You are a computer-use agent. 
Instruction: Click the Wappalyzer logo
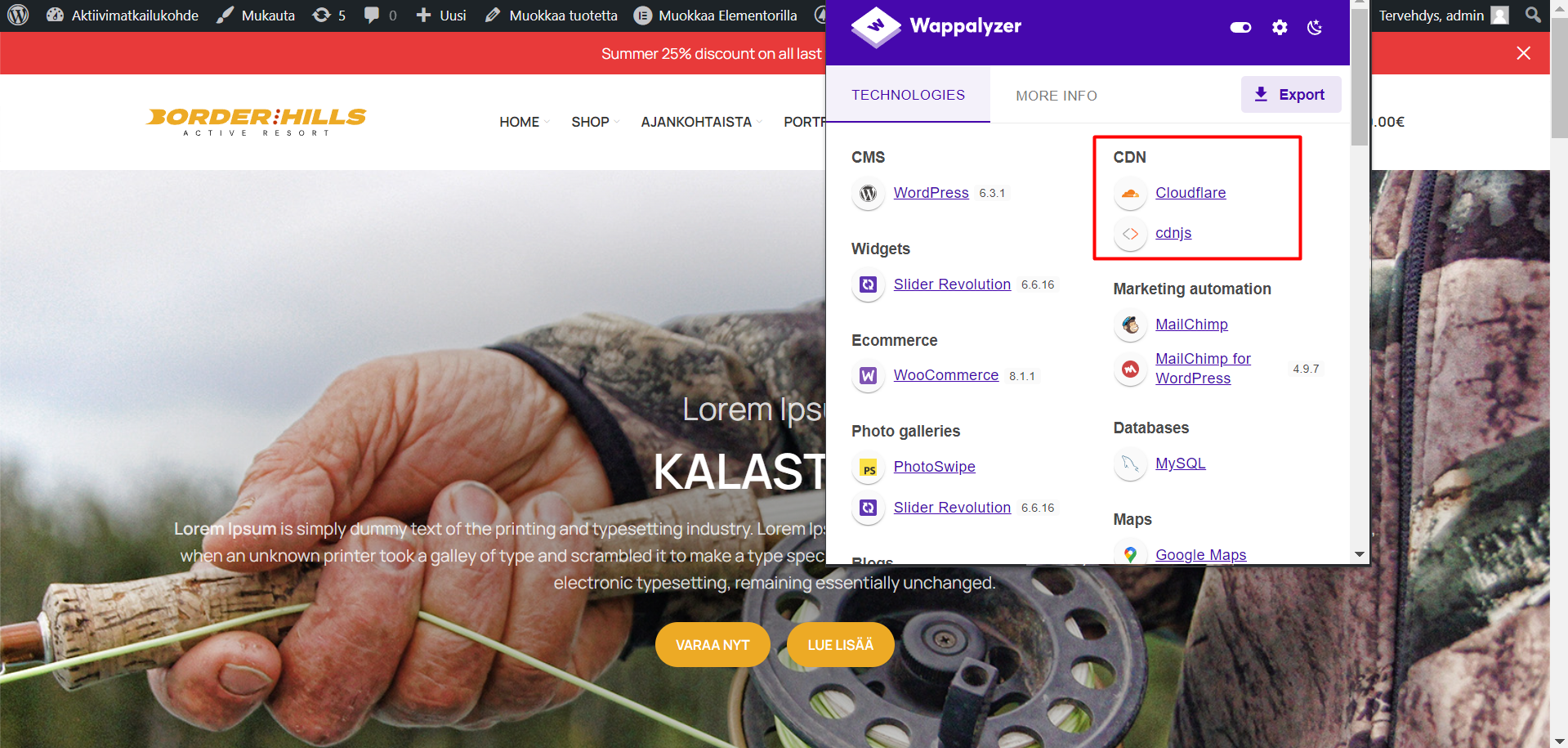click(936, 27)
